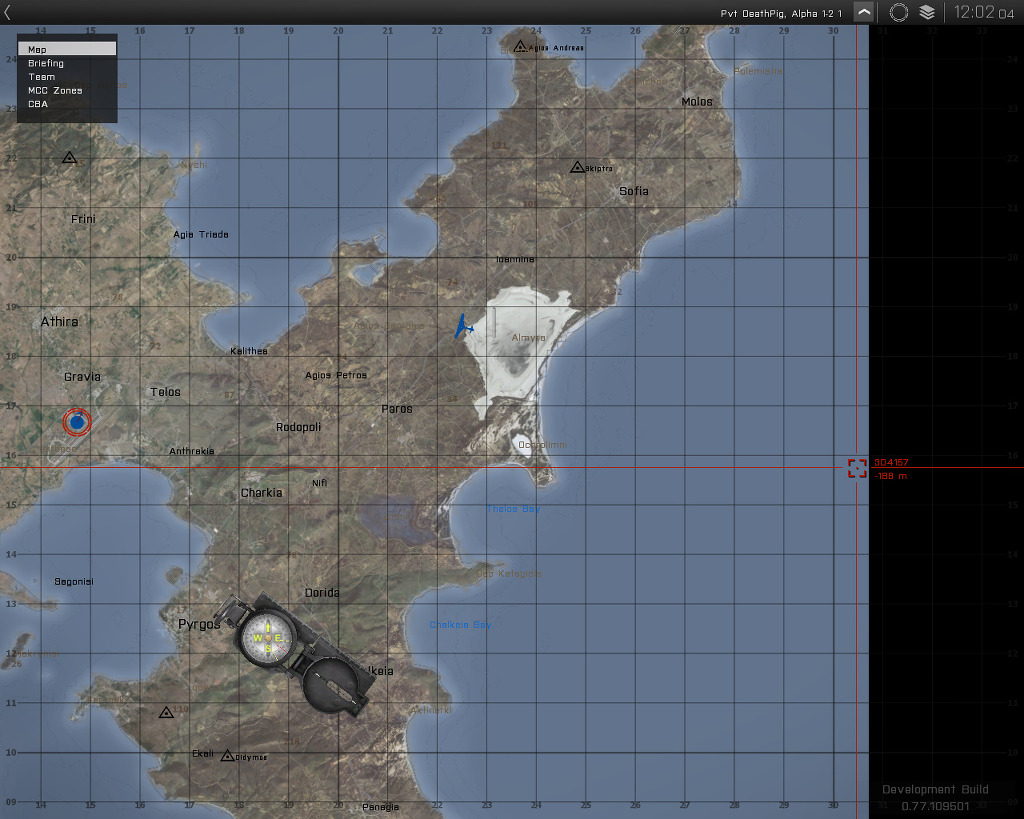
Task: Click the Pyrgos town label
Action: [x=199, y=624]
